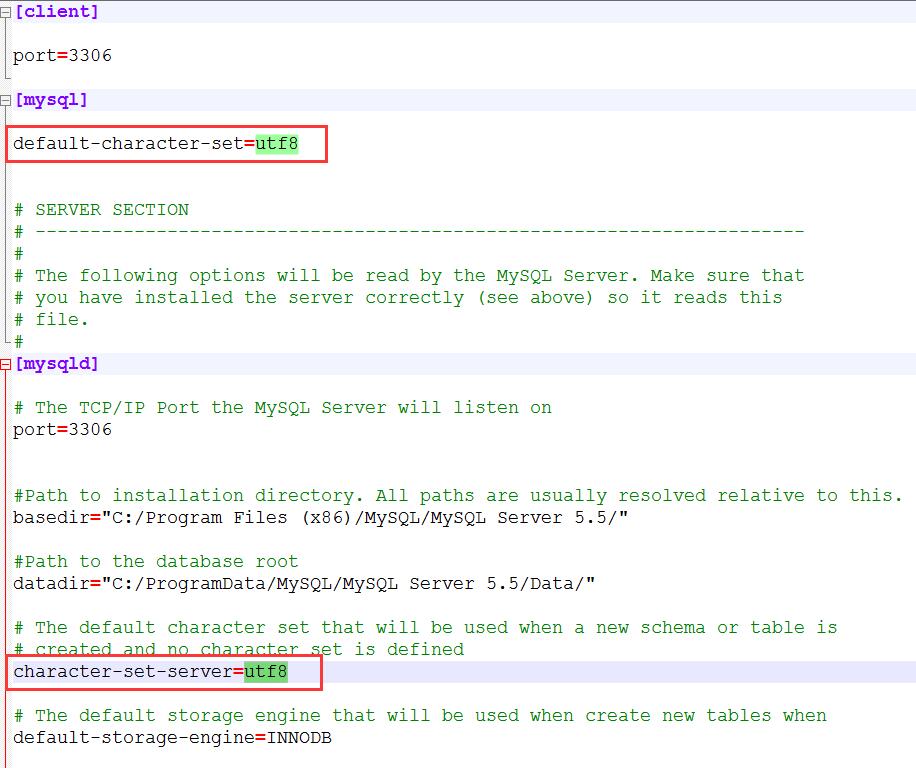Collapse the [mysqld] section fold marker
This screenshot has height=768, width=916.
pos(5,364)
